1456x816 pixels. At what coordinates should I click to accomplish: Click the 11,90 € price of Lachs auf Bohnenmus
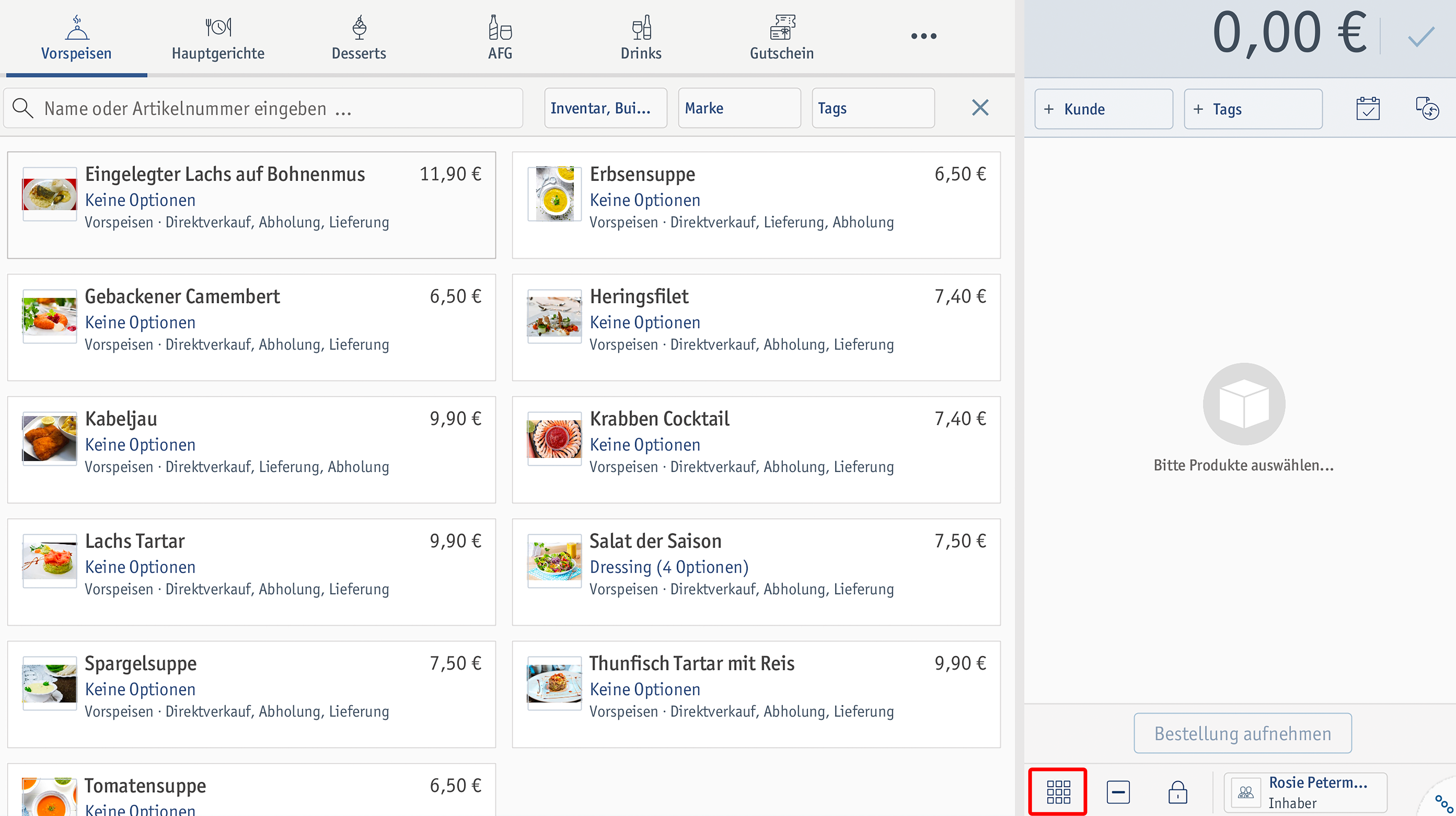[451, 174]
